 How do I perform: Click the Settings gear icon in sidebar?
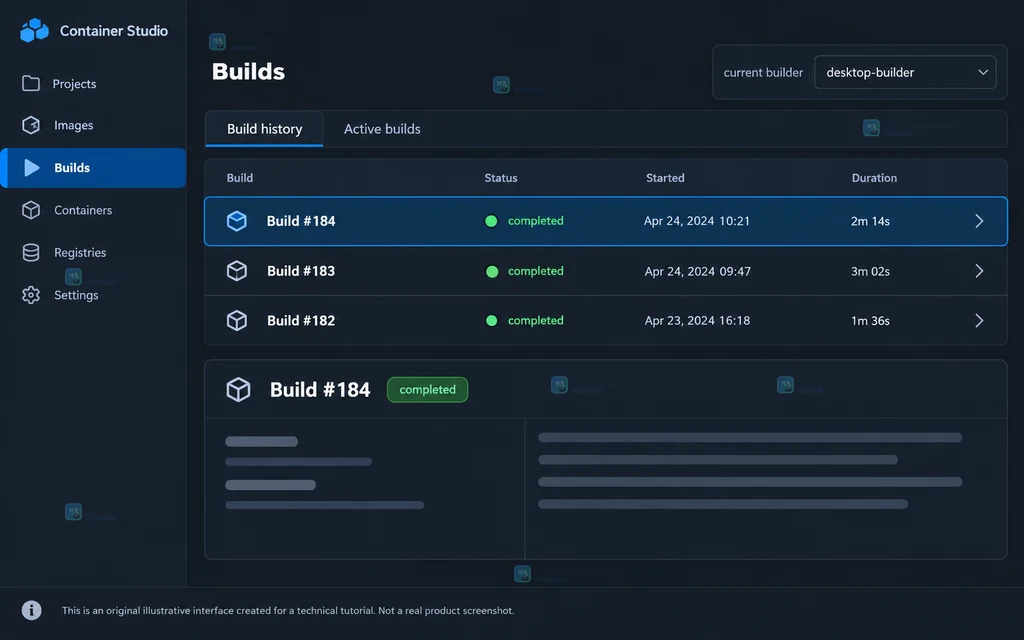point(31,295)
